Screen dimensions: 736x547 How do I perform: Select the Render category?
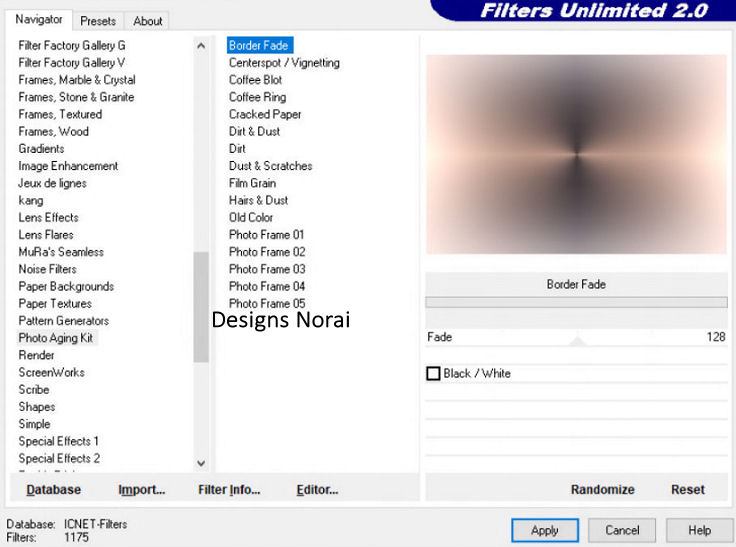tap(36, 355)
